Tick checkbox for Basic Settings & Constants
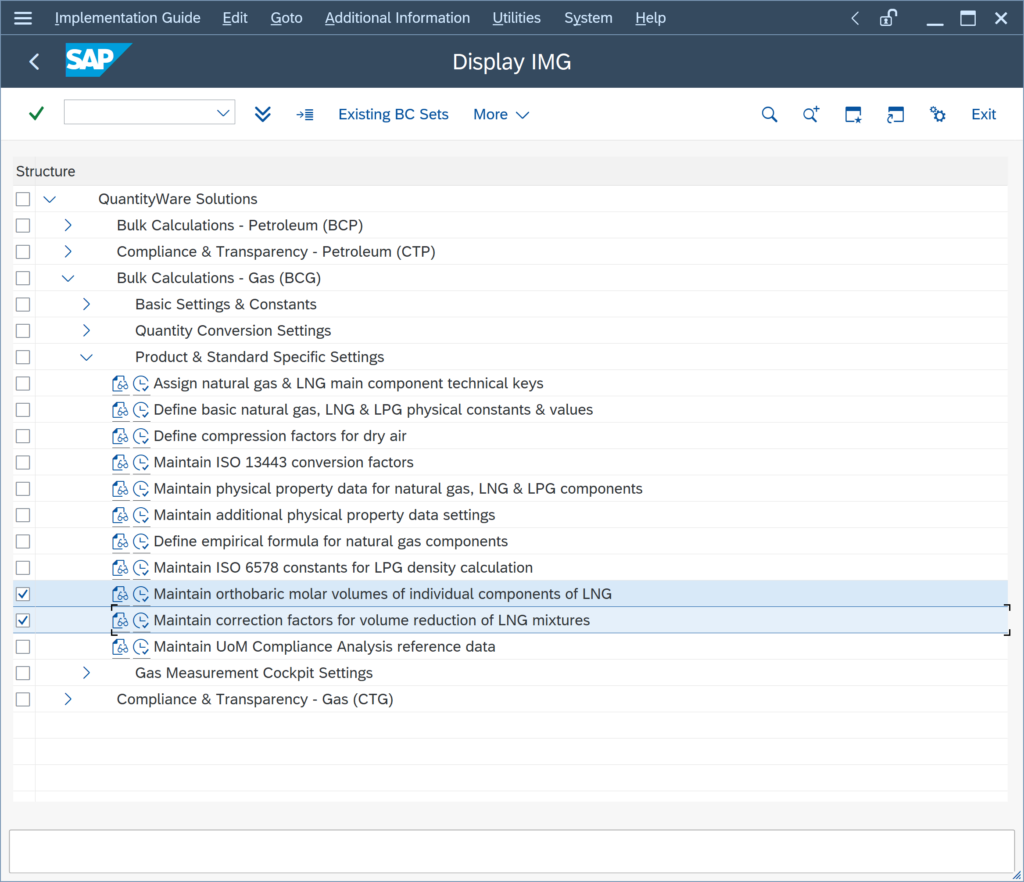1024x882 pixels. click(x=23, y=304)
